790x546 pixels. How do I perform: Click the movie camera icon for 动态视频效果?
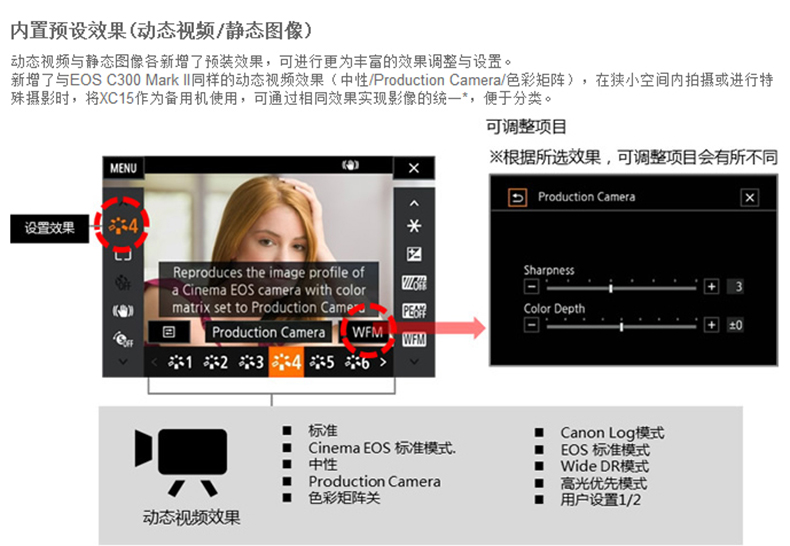click(181, 462)
